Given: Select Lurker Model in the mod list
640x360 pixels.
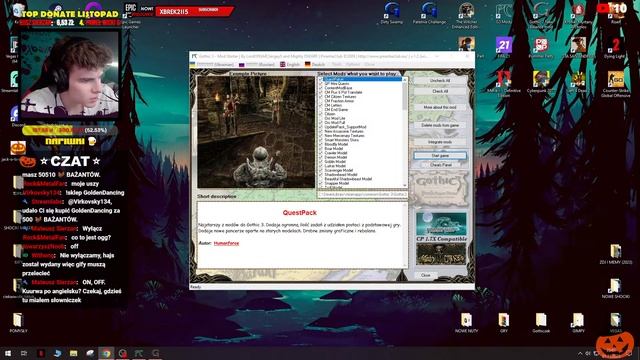Looking at the screenshot, I should (x=335, y=166).
